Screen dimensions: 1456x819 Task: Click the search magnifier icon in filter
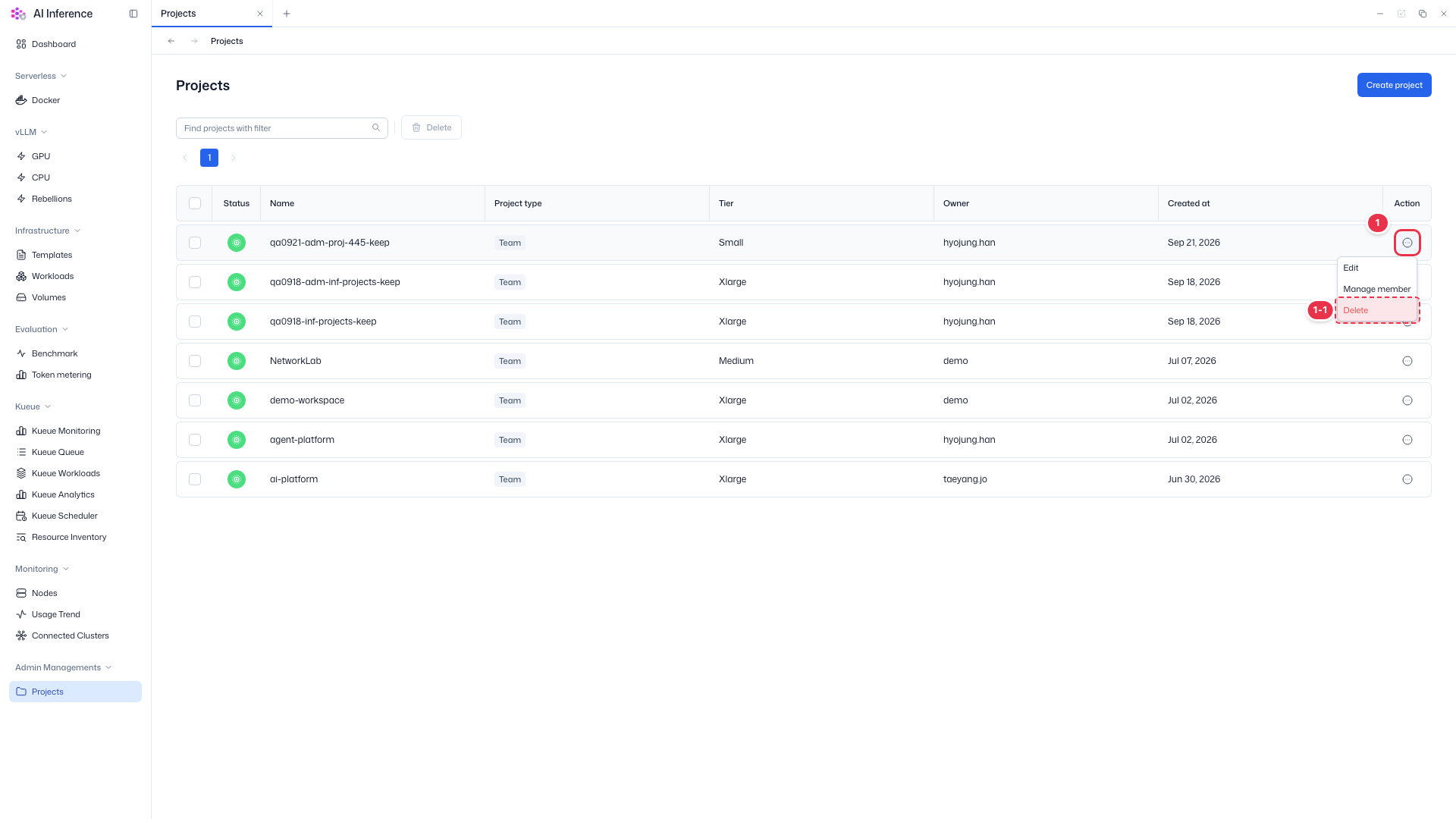376,127
